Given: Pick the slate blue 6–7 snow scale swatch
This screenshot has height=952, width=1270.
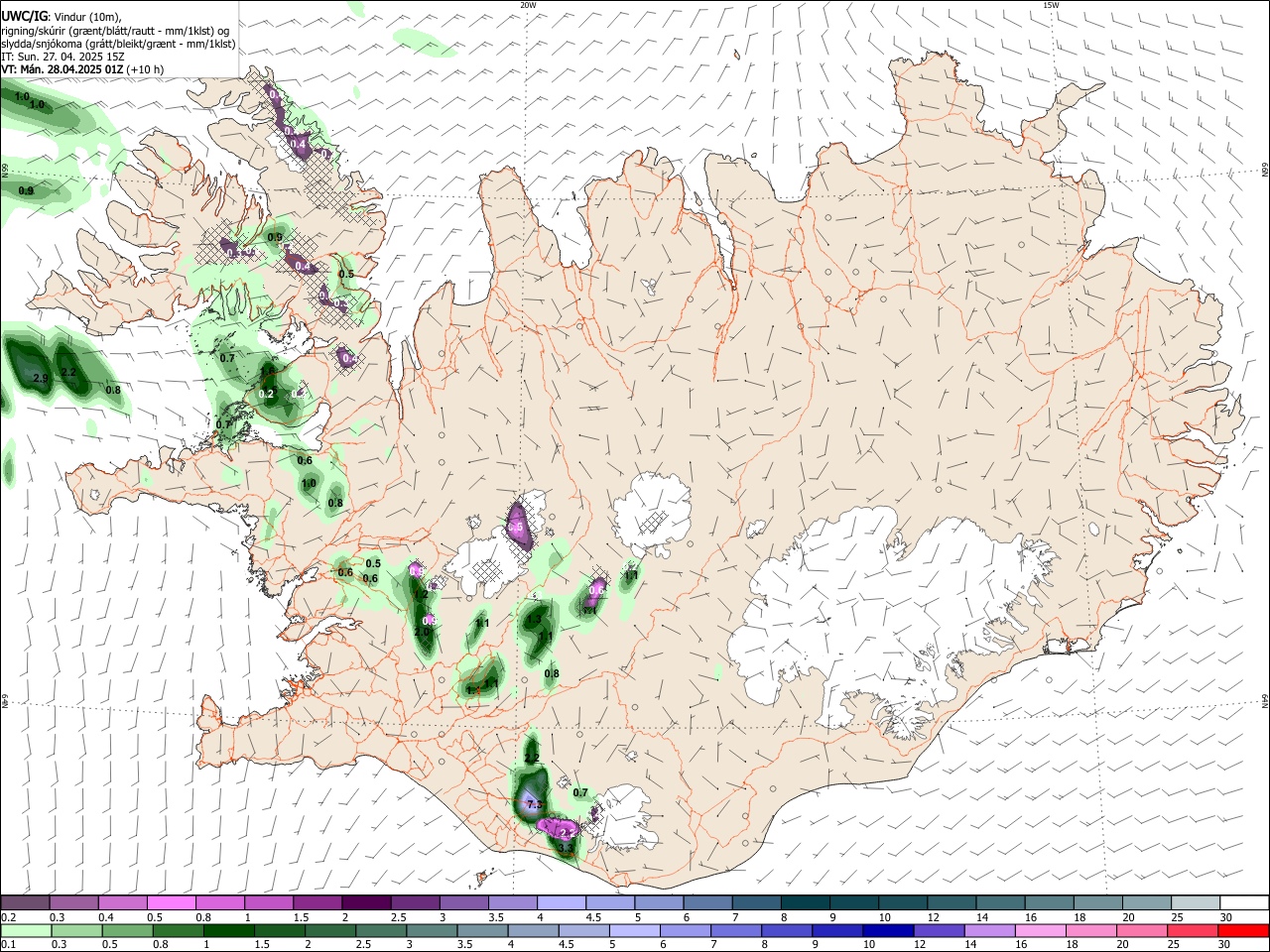Looking at the screenshot, I should (x=707, y=902).
